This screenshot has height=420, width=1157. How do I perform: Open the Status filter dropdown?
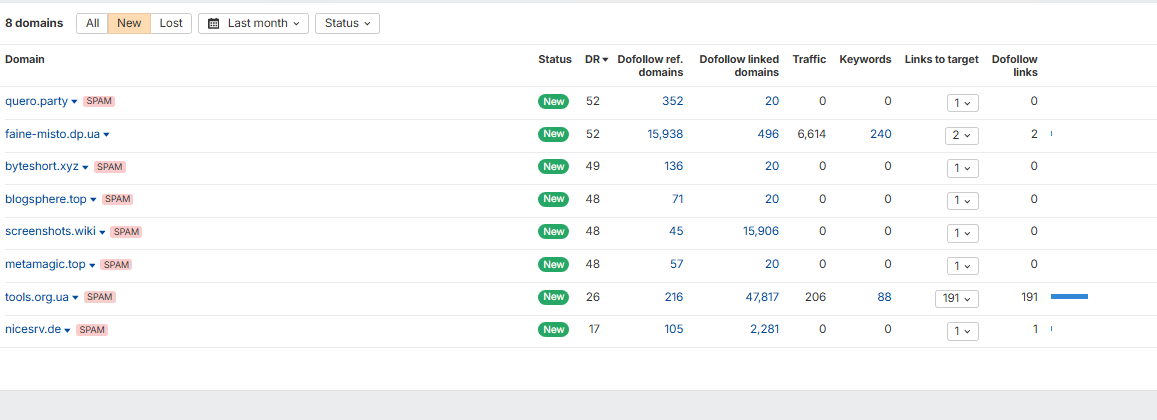pyautogui.click(x=347, y=23)
